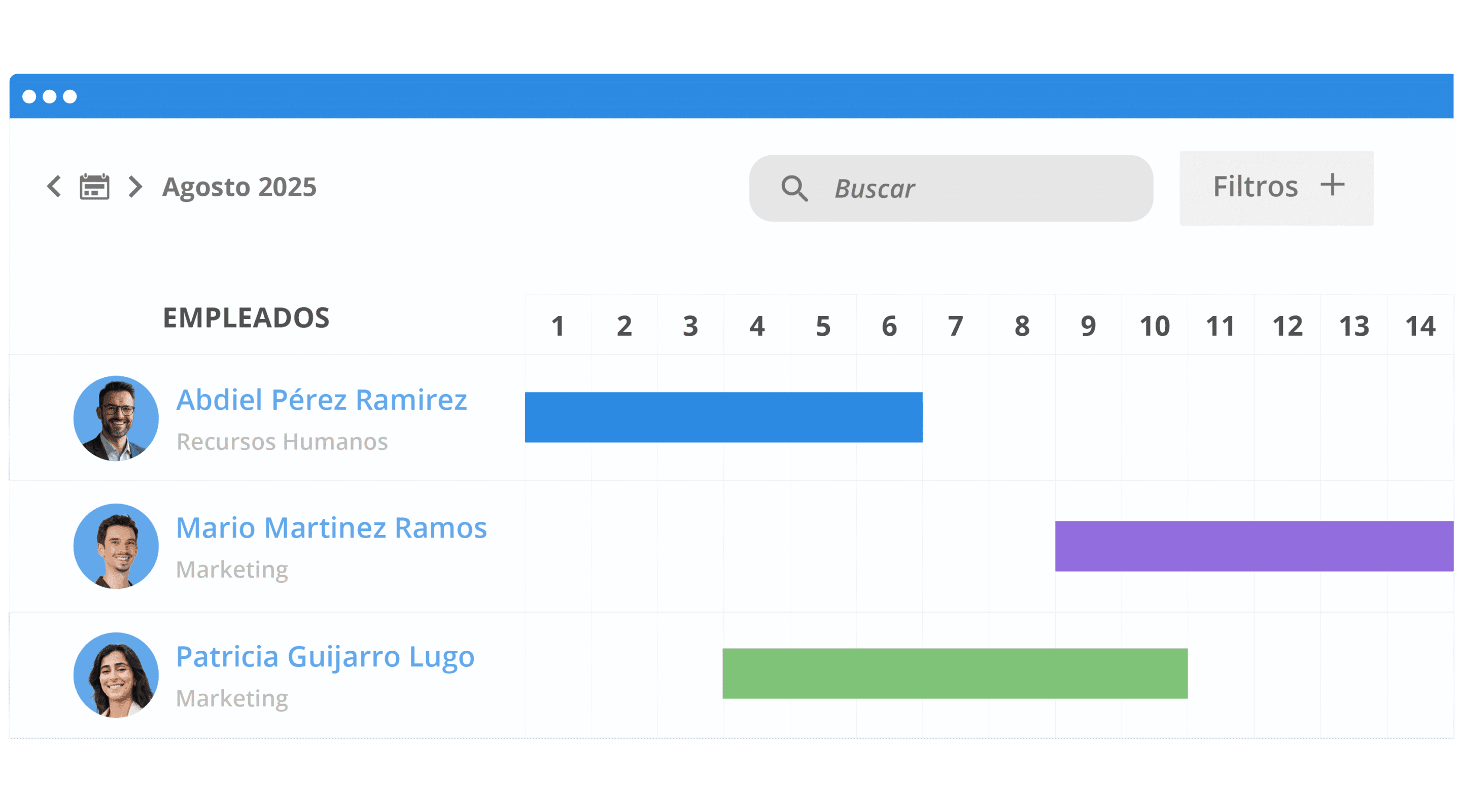Image resolution: width=1461 pixels, height=812 pixels.
Task: Click the Agosto 2025 month label
Action: pos(239,187)
